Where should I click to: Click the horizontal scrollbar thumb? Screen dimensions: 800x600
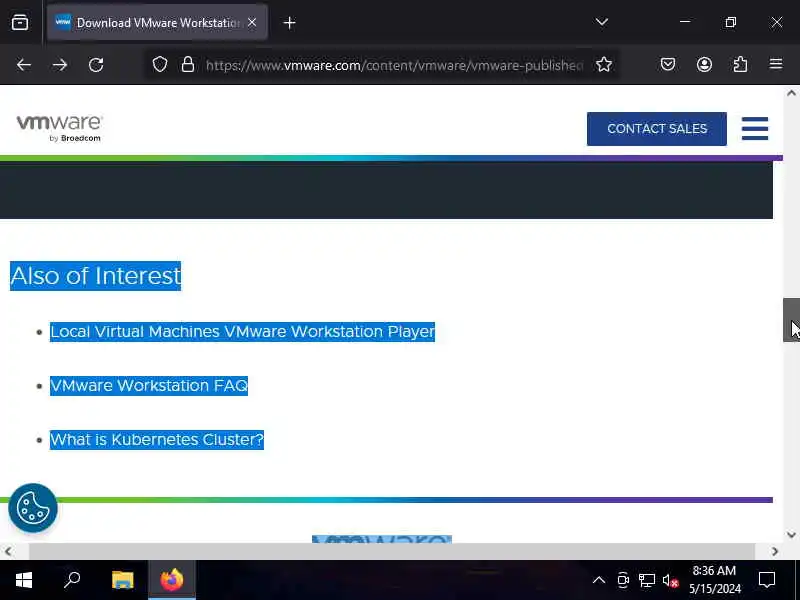click(391, 551)
